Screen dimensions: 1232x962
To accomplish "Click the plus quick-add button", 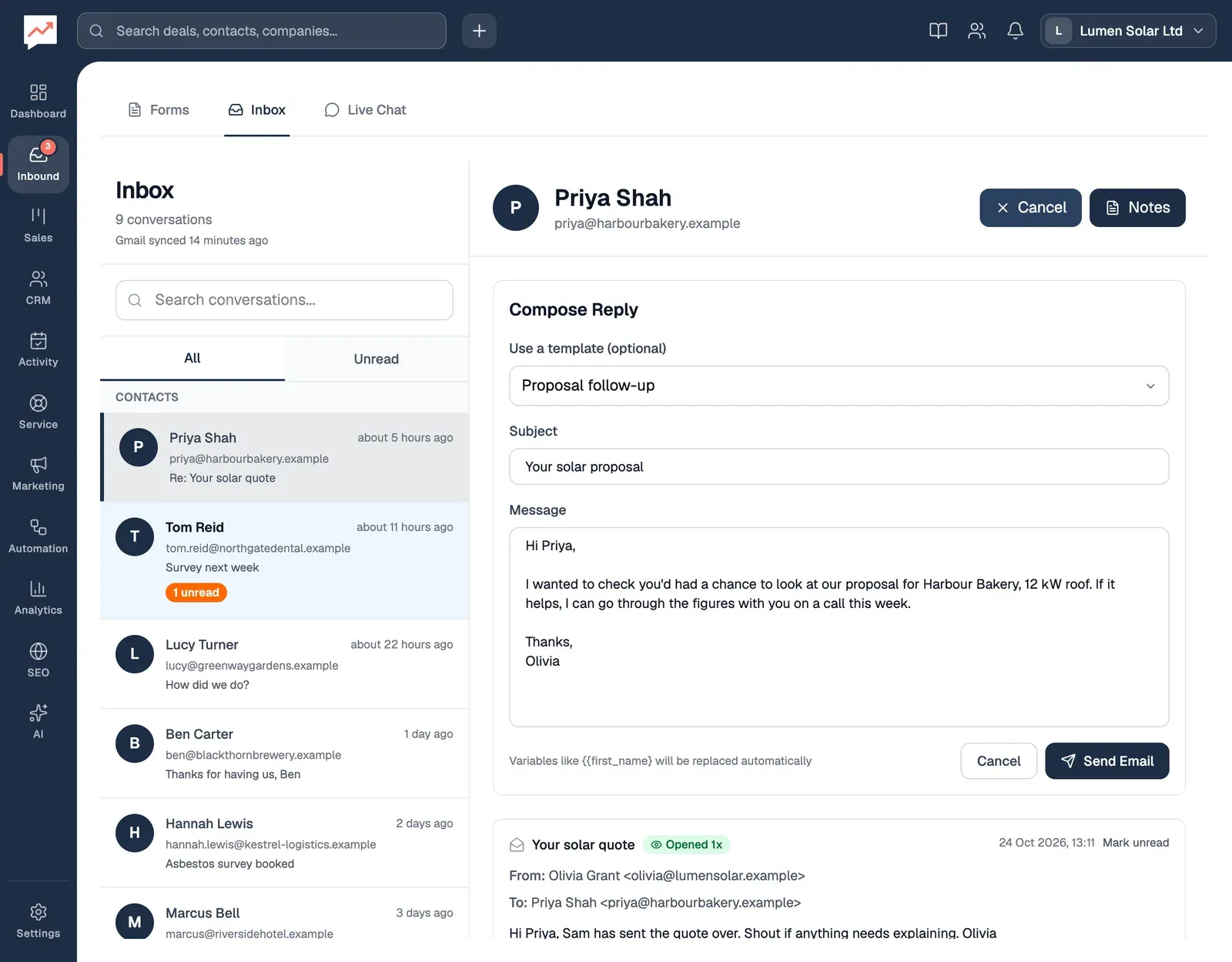I will click(479, 31).
